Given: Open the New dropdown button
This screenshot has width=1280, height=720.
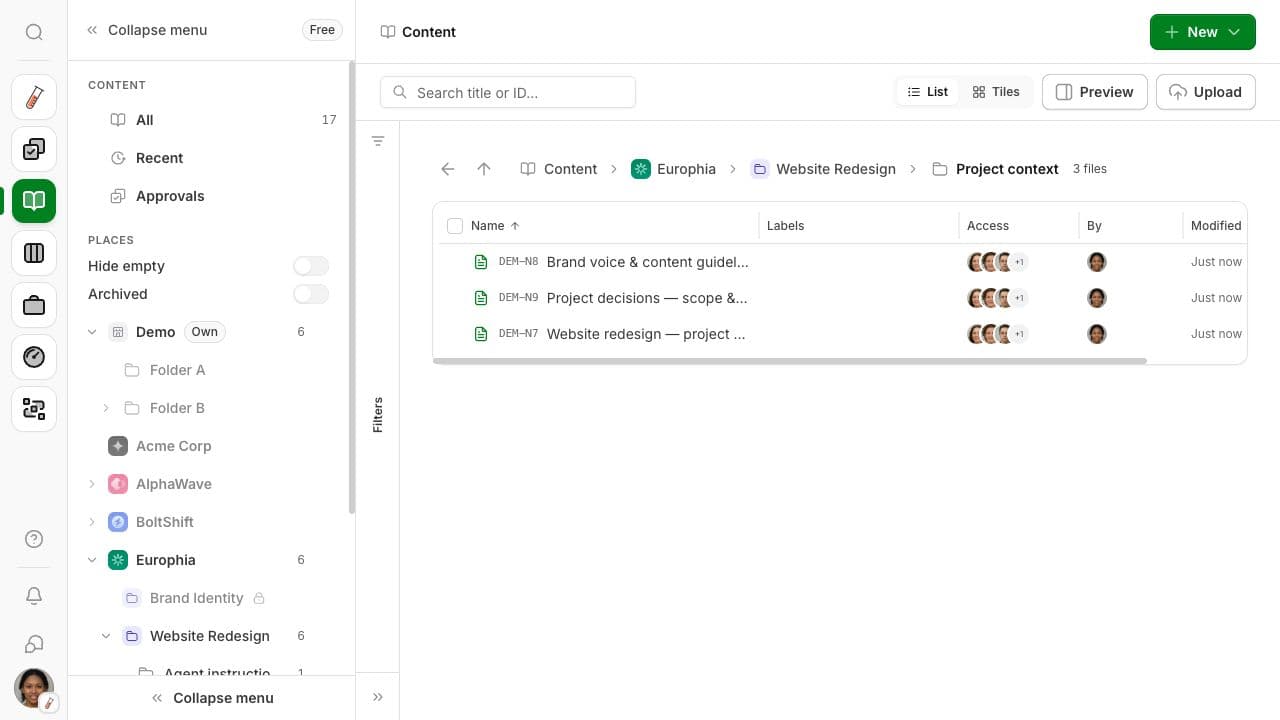Looking at the screenshot, I should tap(1203, 32).
